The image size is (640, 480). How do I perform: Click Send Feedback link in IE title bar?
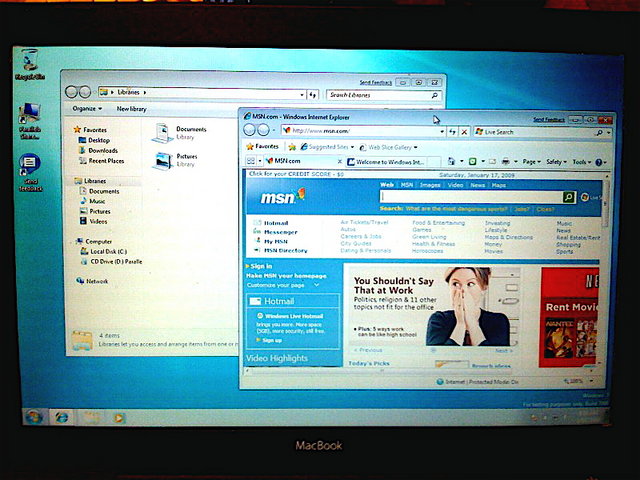(x=549, y=120)
